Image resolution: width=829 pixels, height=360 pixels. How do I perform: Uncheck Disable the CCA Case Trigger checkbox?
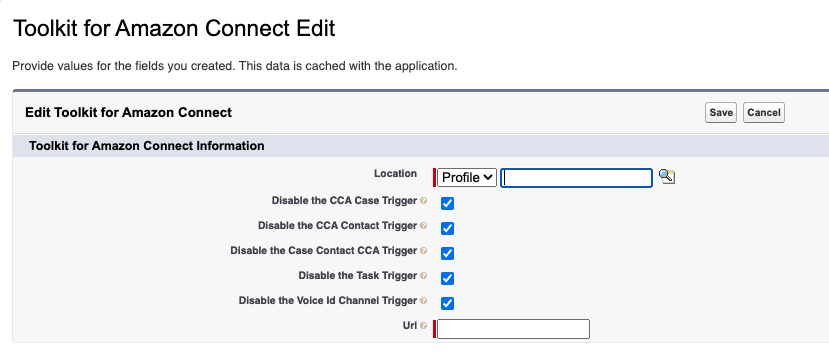click(447, 204)
